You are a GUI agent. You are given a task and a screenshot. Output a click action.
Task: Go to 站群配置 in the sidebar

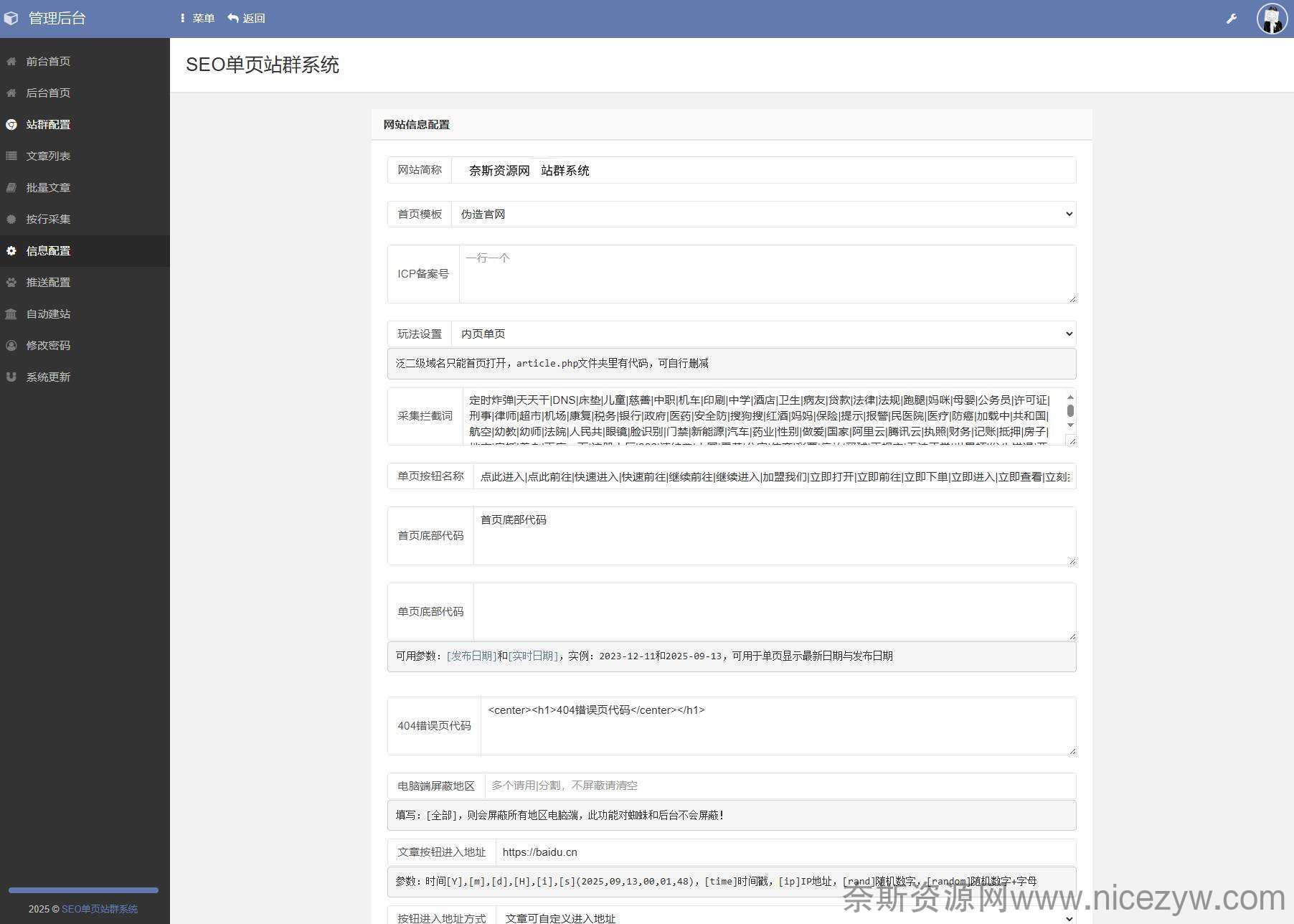(x=48, y=125)
